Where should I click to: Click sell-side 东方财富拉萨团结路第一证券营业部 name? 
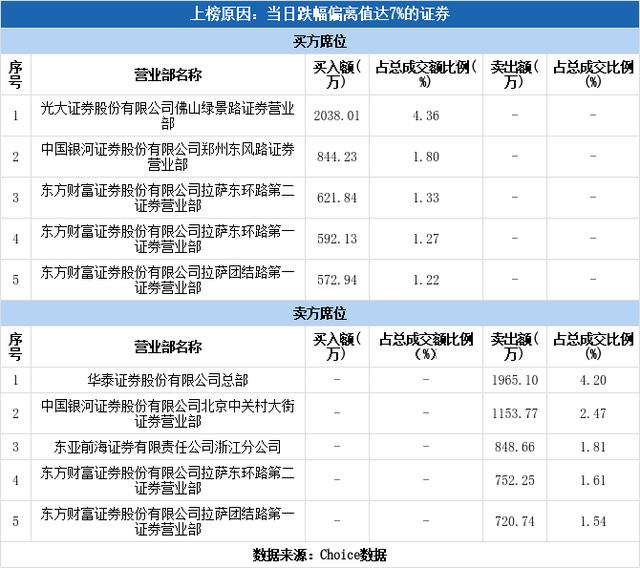coord(168,521)
